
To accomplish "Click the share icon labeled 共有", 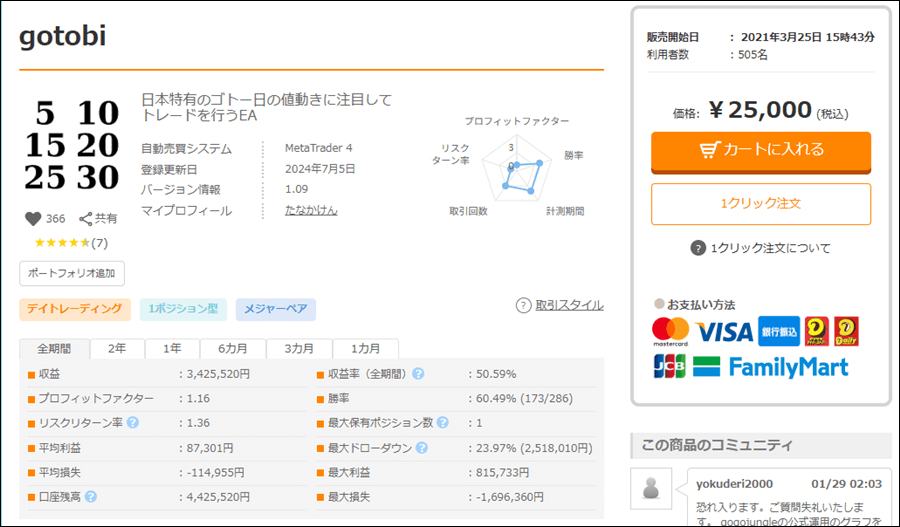I will coord(87,219).
